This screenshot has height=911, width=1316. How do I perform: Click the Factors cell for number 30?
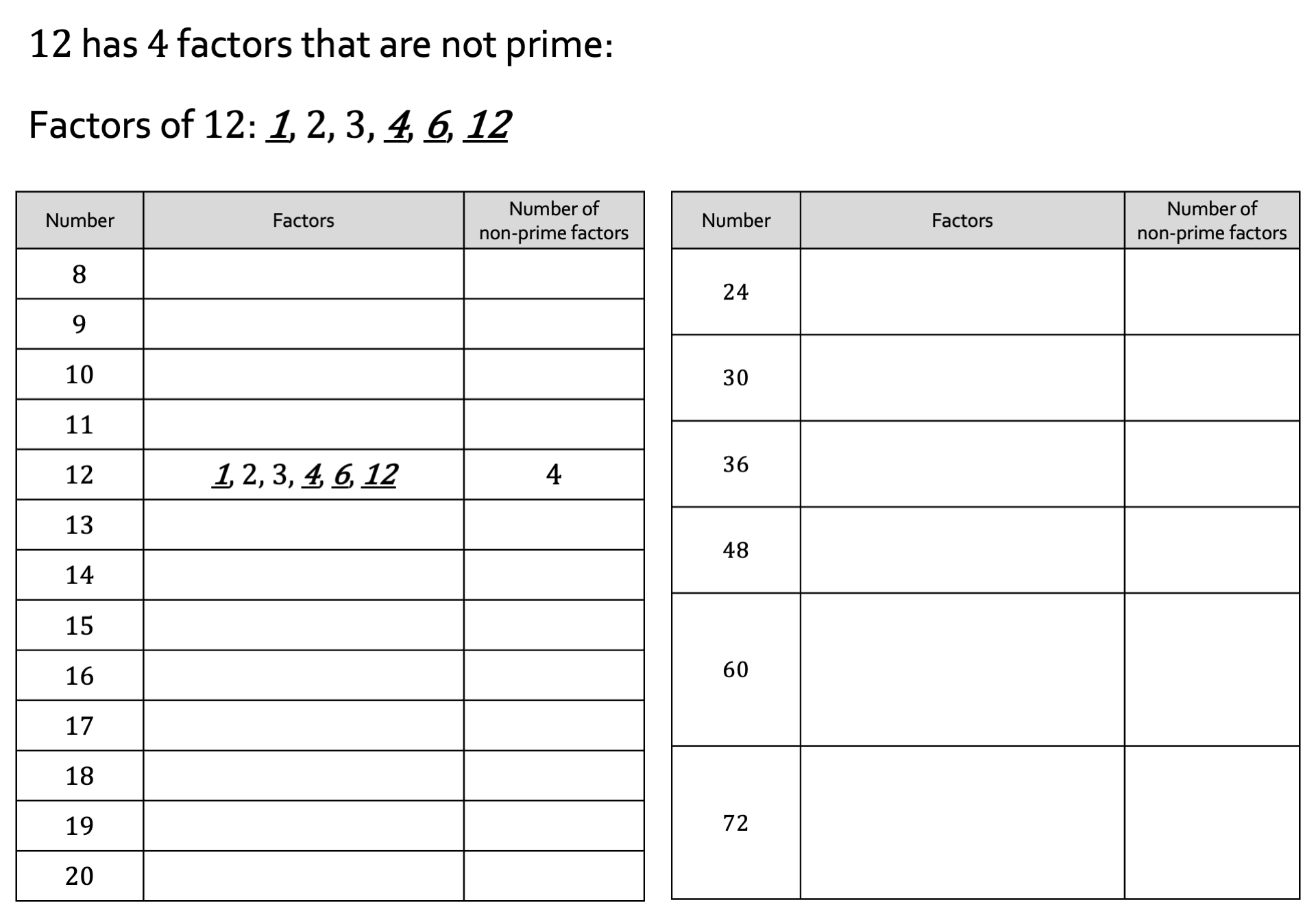pos(962,378)
